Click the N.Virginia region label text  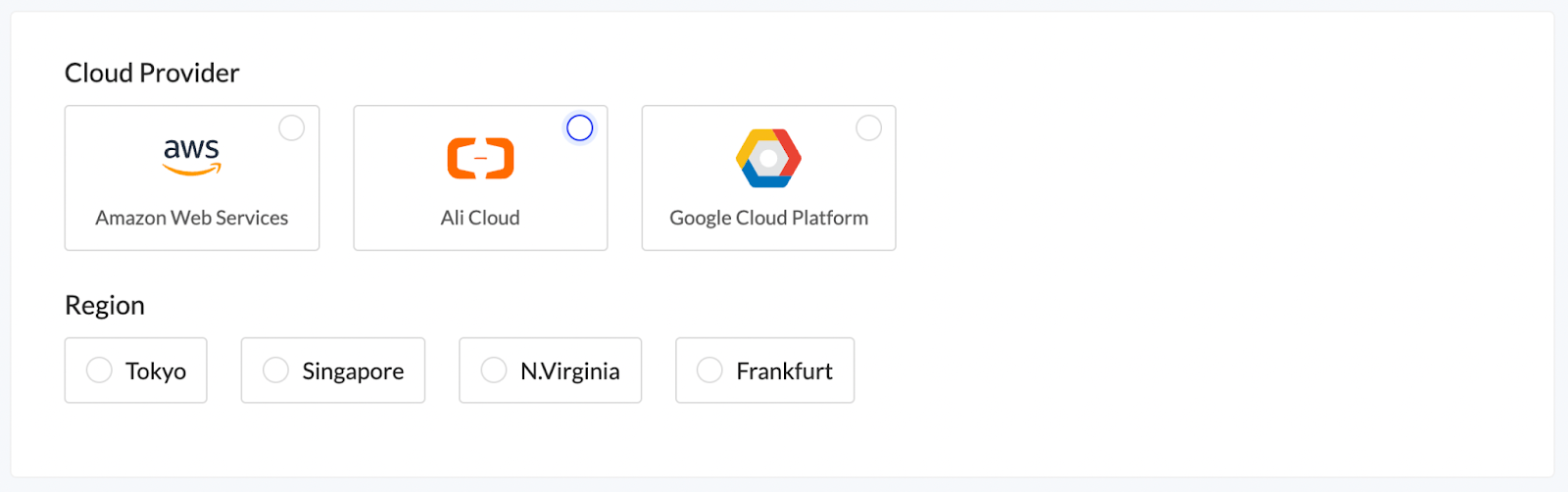pyautogui.click(x=570, y=370)
